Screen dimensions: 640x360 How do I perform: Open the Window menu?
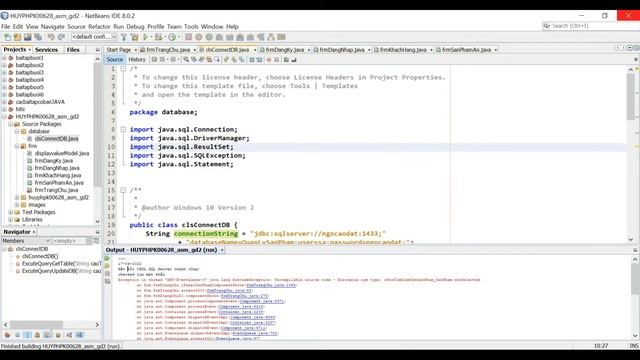pyautogui.click(x=212, y=27)
